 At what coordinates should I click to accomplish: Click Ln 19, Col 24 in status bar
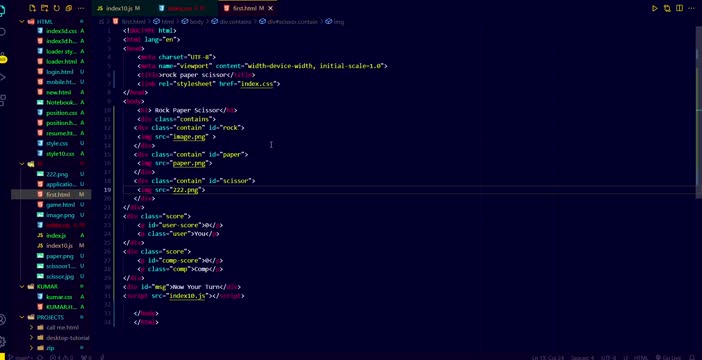(548, 357)
